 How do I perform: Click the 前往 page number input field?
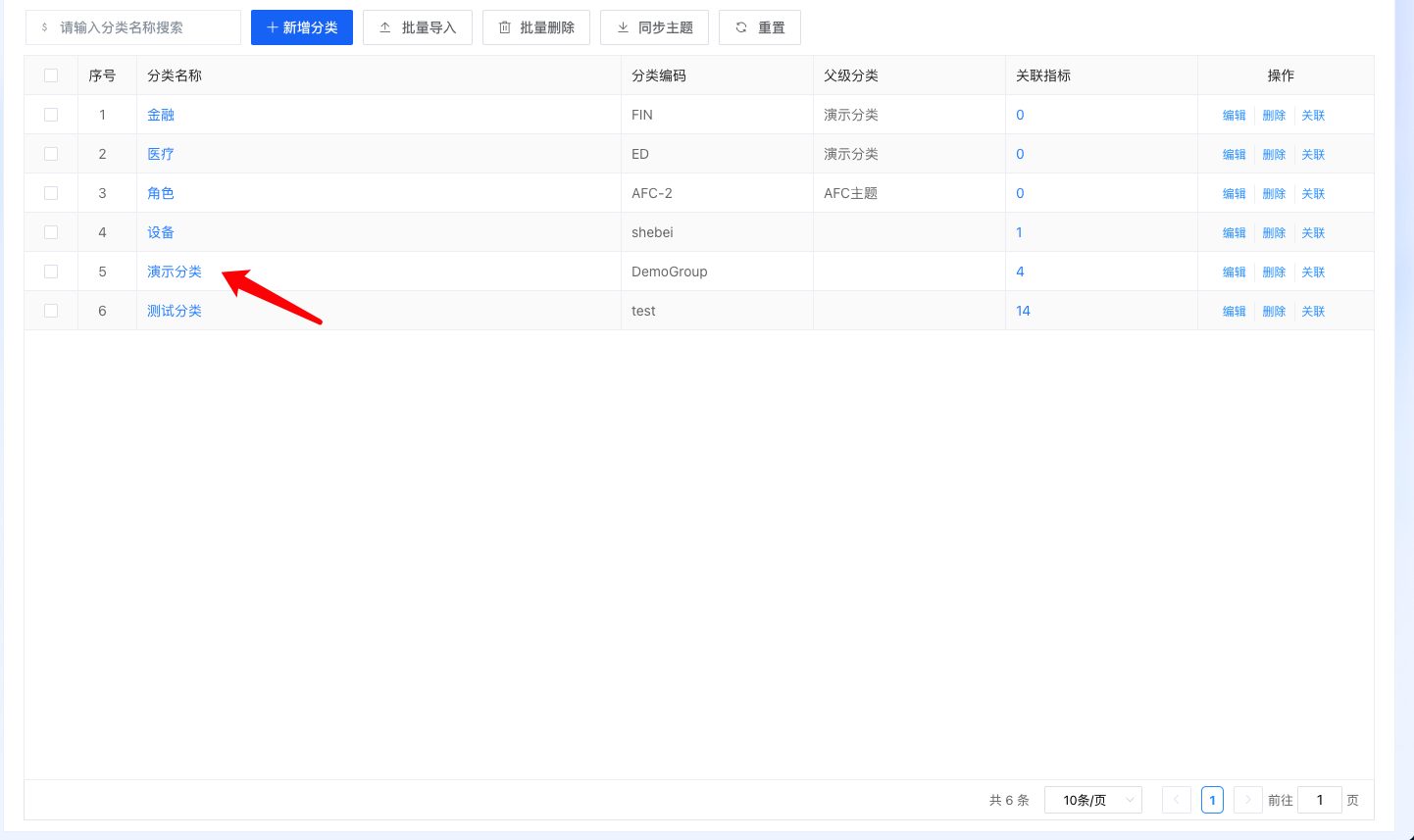(1319, 800)
